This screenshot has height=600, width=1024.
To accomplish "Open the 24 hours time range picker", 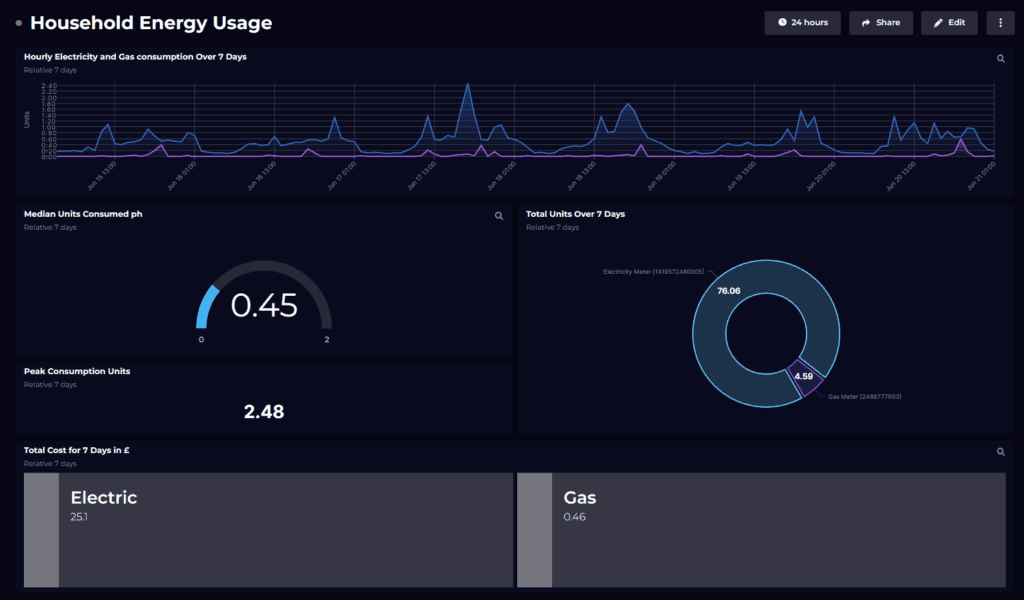I will [802, 22].
